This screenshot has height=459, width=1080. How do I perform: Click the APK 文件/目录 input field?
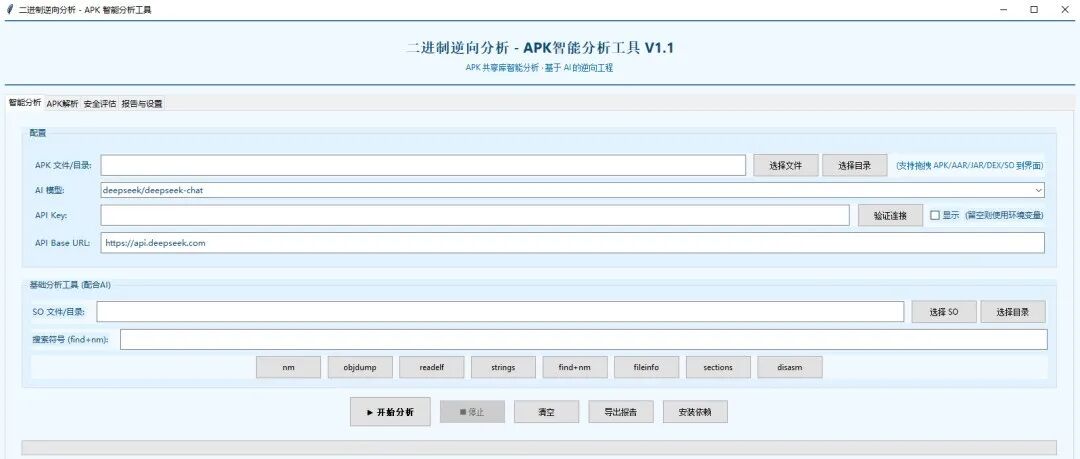423,165
